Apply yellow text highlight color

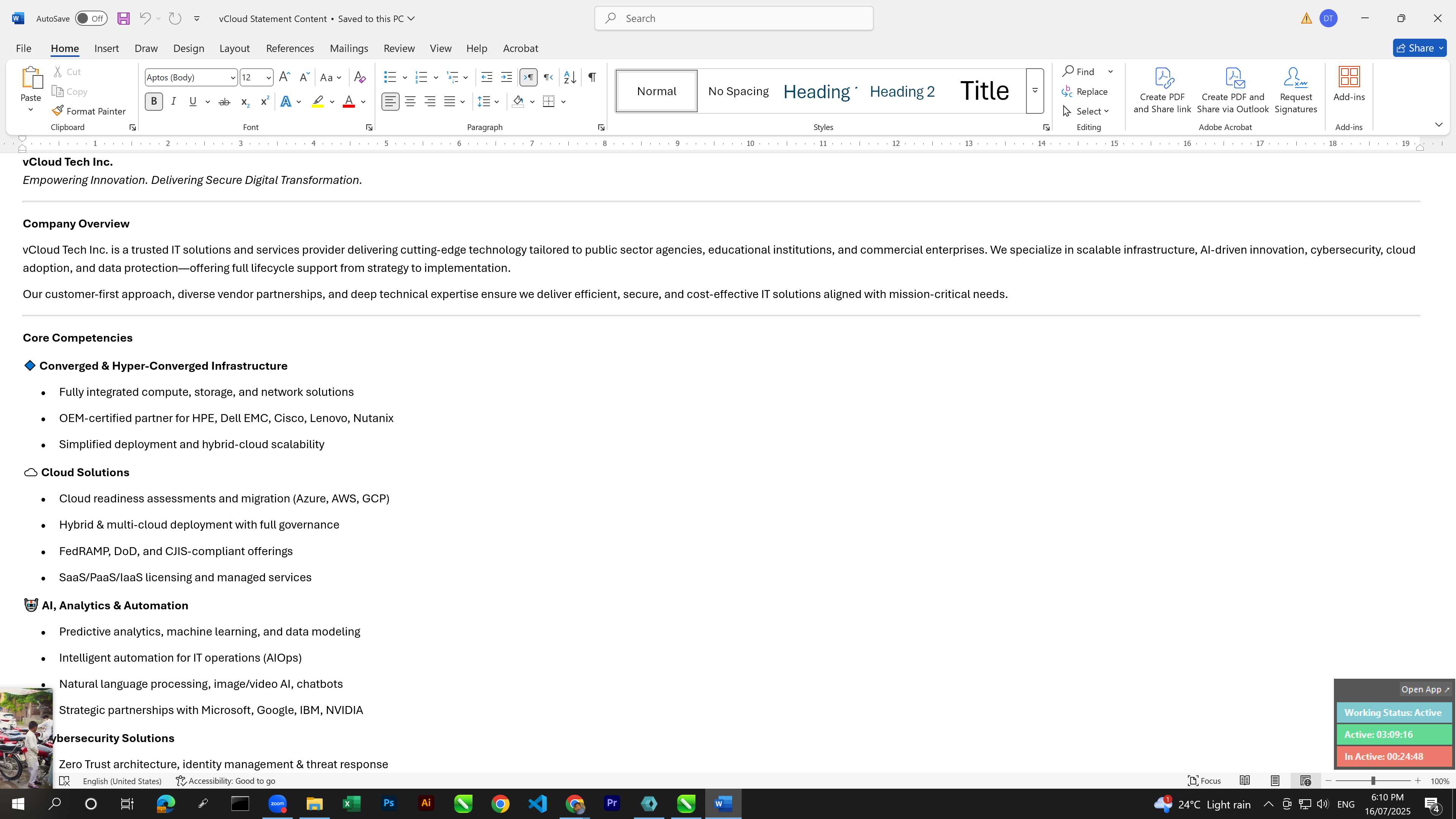tap(318, 102)
